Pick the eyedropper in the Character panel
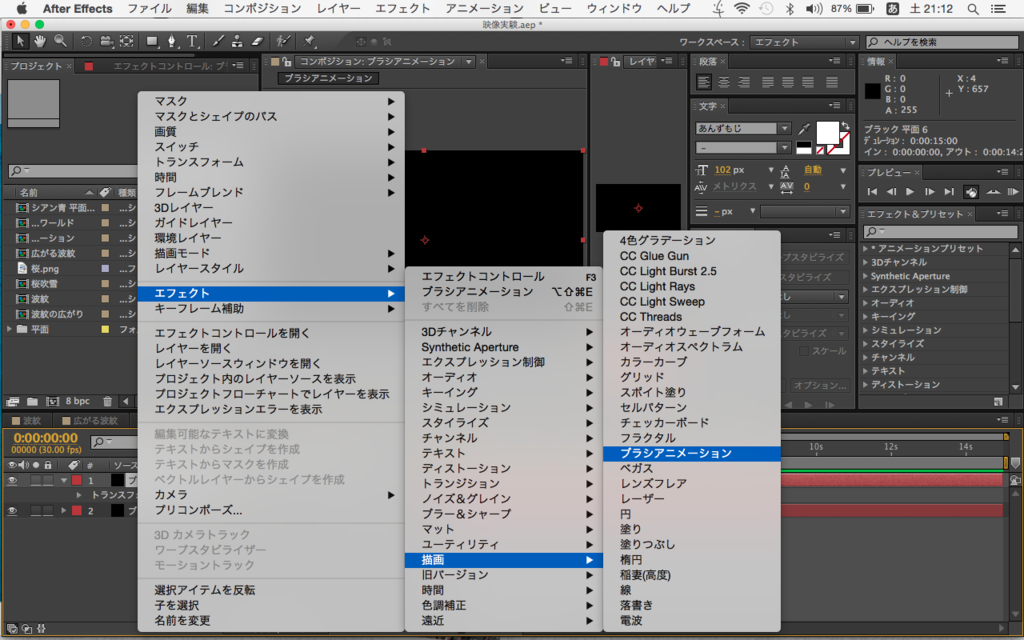This screenshot has width=1024, height=640. (805, 128)
